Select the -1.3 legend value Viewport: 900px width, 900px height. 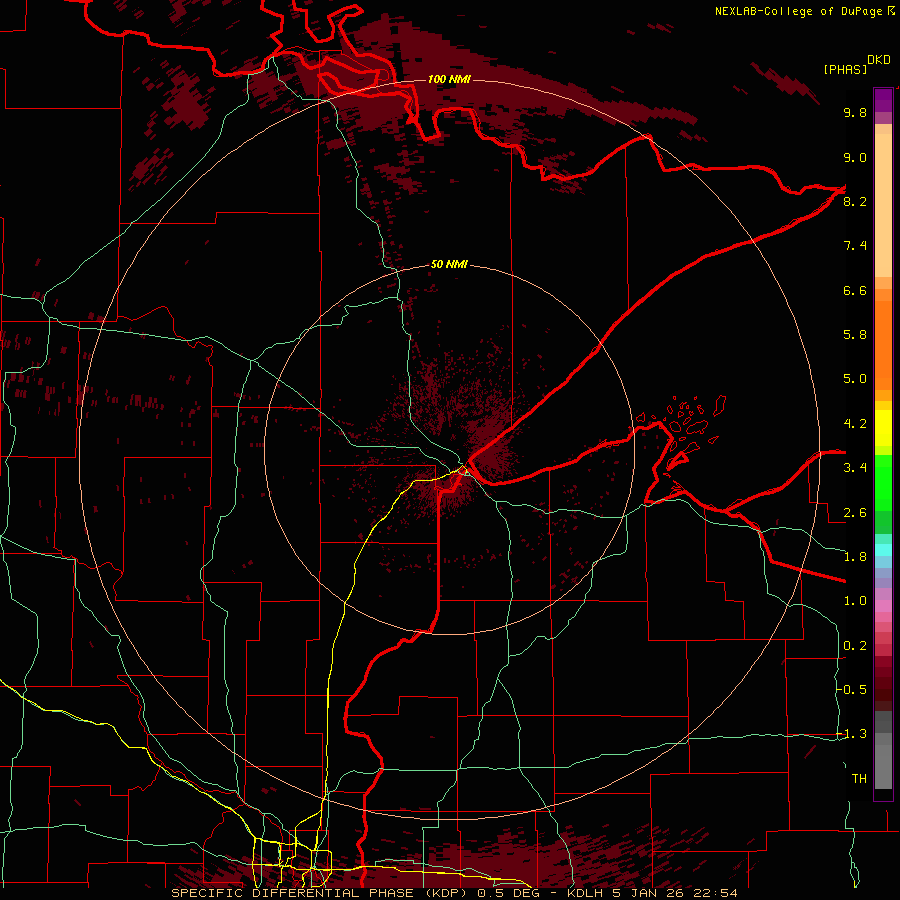click(852, 734)
